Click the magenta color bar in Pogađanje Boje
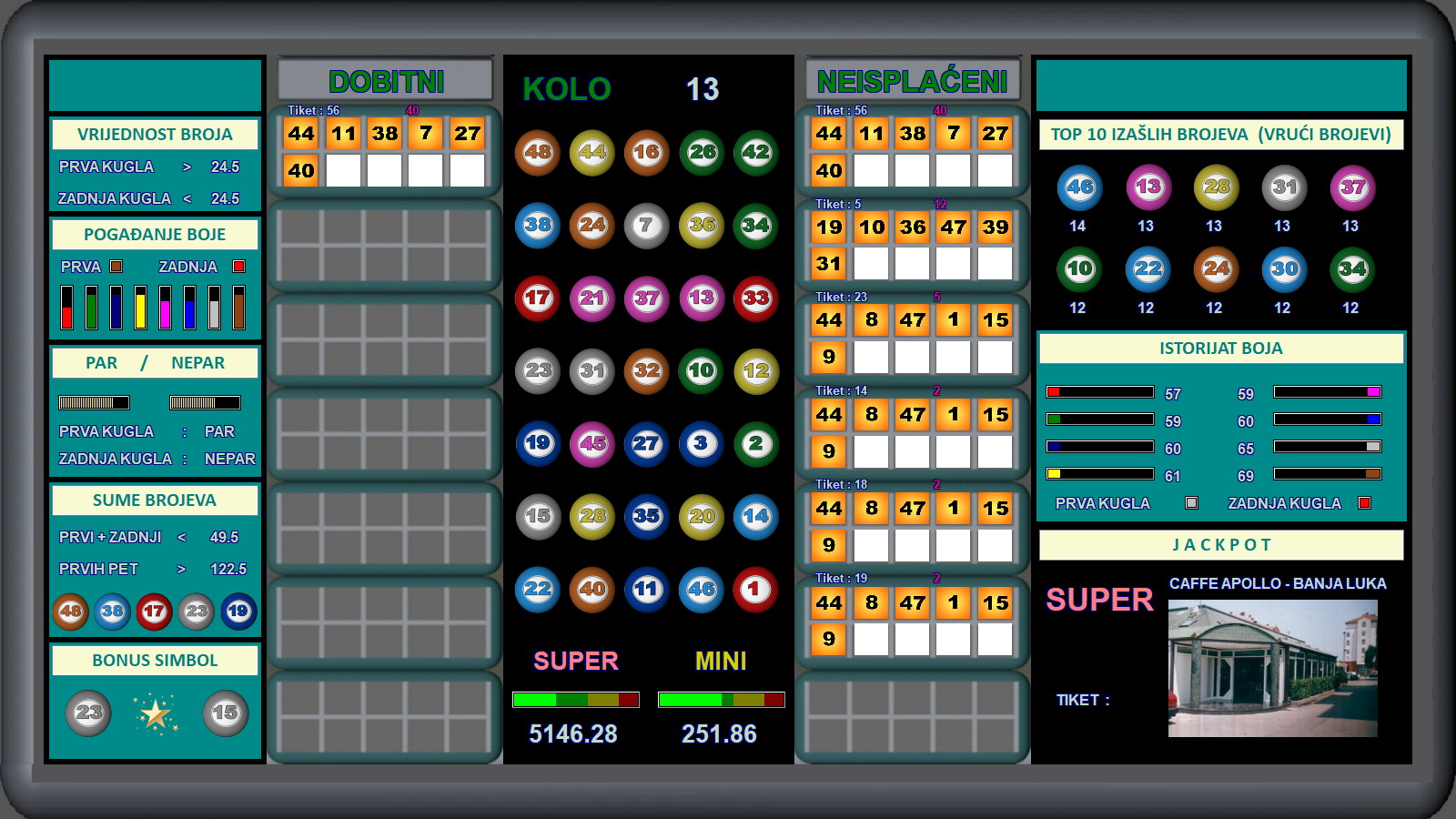 tap(165, 307)
